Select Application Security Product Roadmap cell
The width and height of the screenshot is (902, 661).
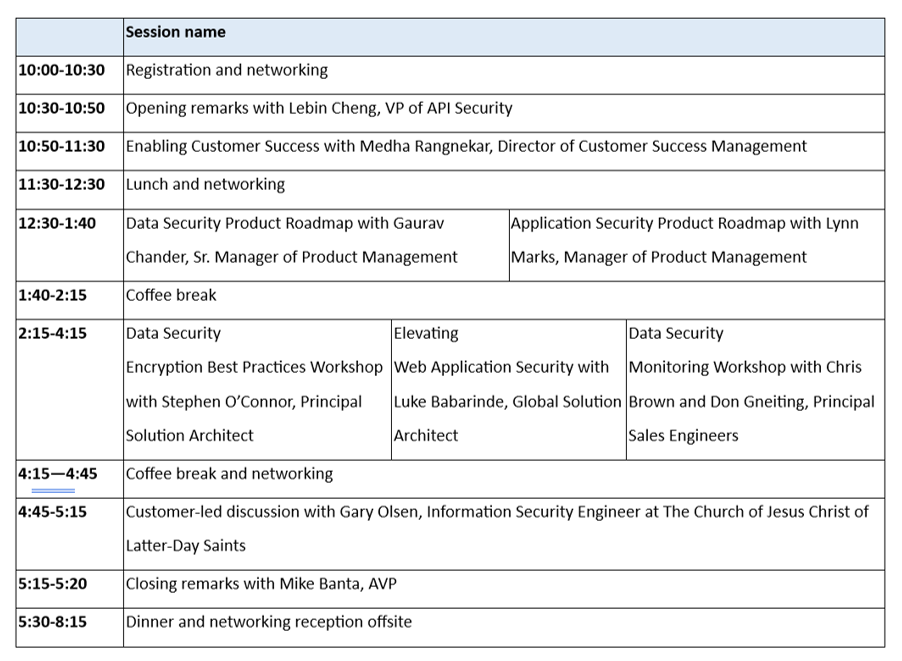point(685,240)
